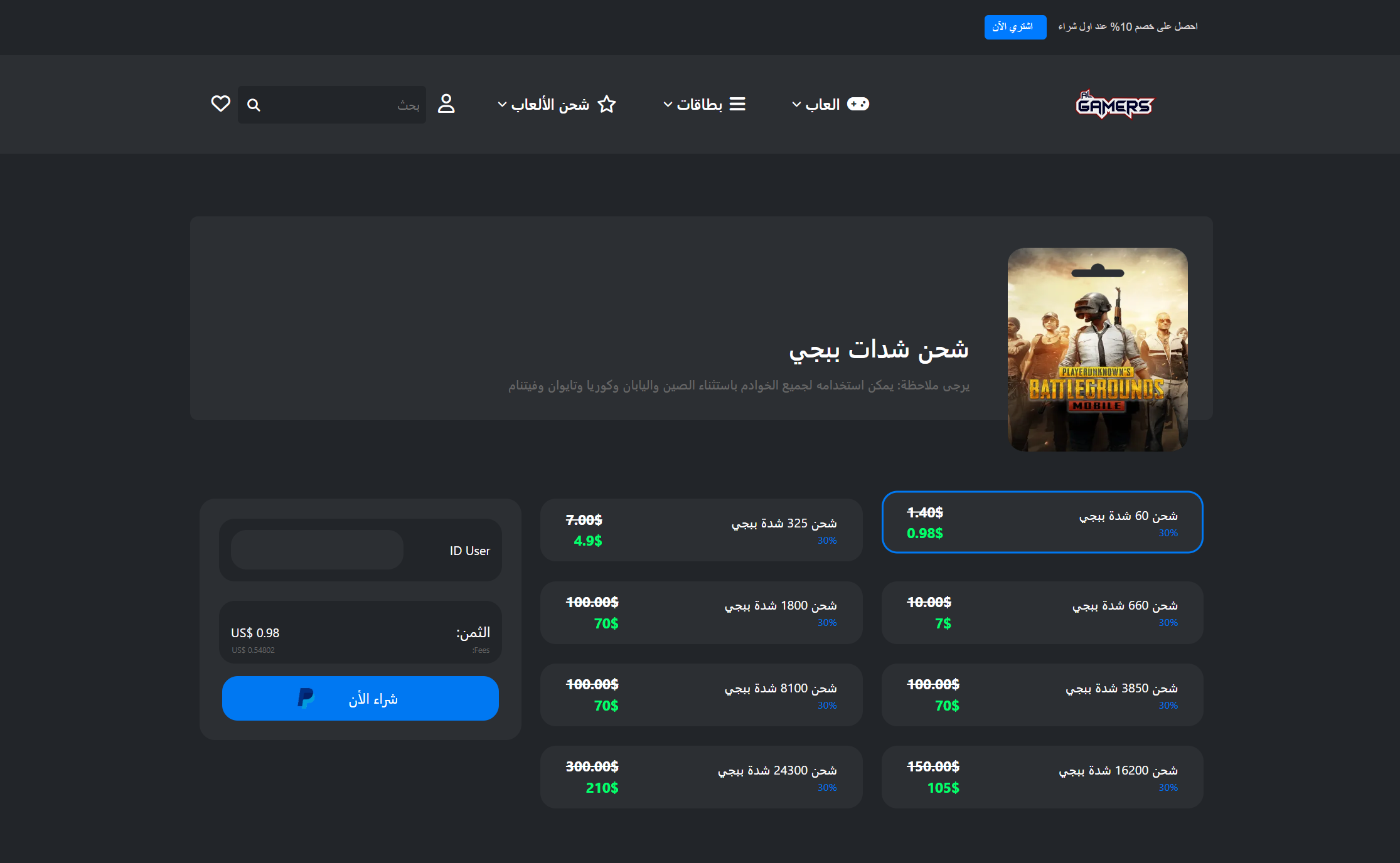Viewport: 1400px width, 863px height.
Task: Click the PUBG Battlegrounds Mobile card image
Action: click(1098, 349)
